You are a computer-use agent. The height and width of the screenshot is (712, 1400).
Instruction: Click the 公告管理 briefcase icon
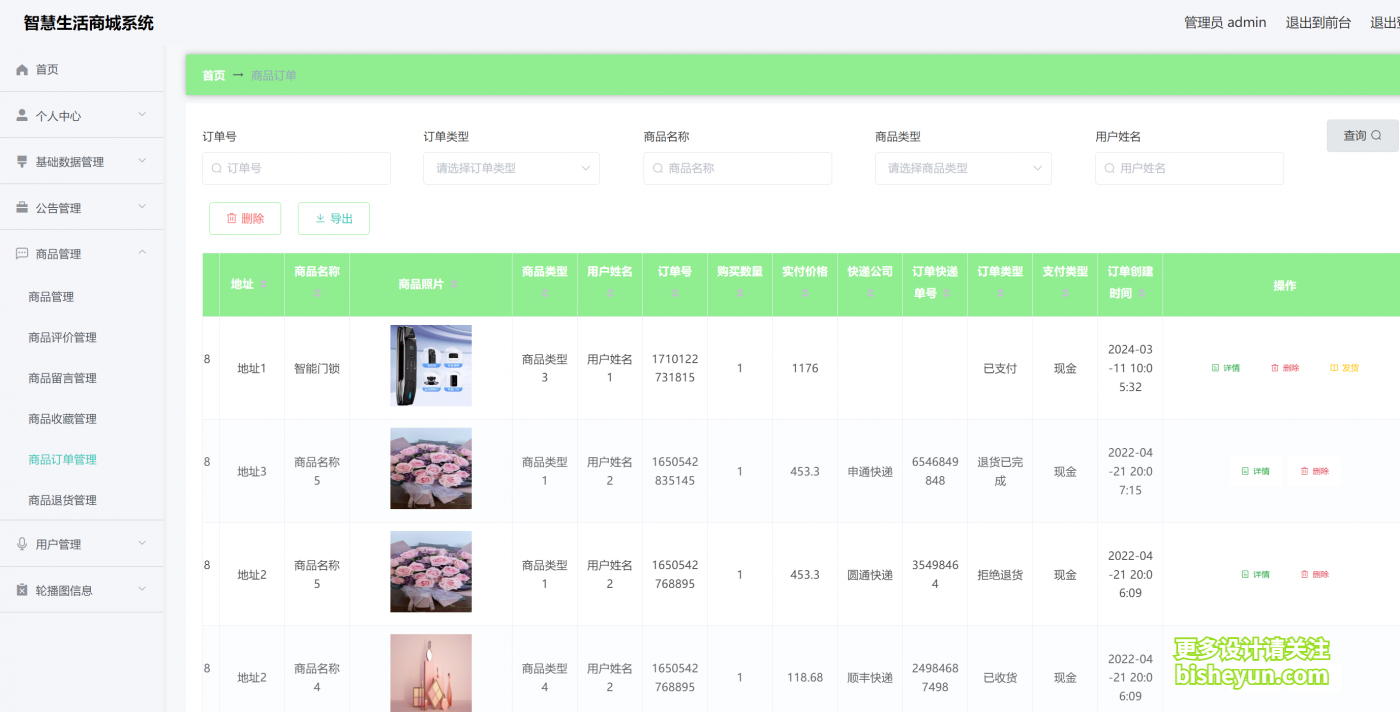tap(21, 207)
